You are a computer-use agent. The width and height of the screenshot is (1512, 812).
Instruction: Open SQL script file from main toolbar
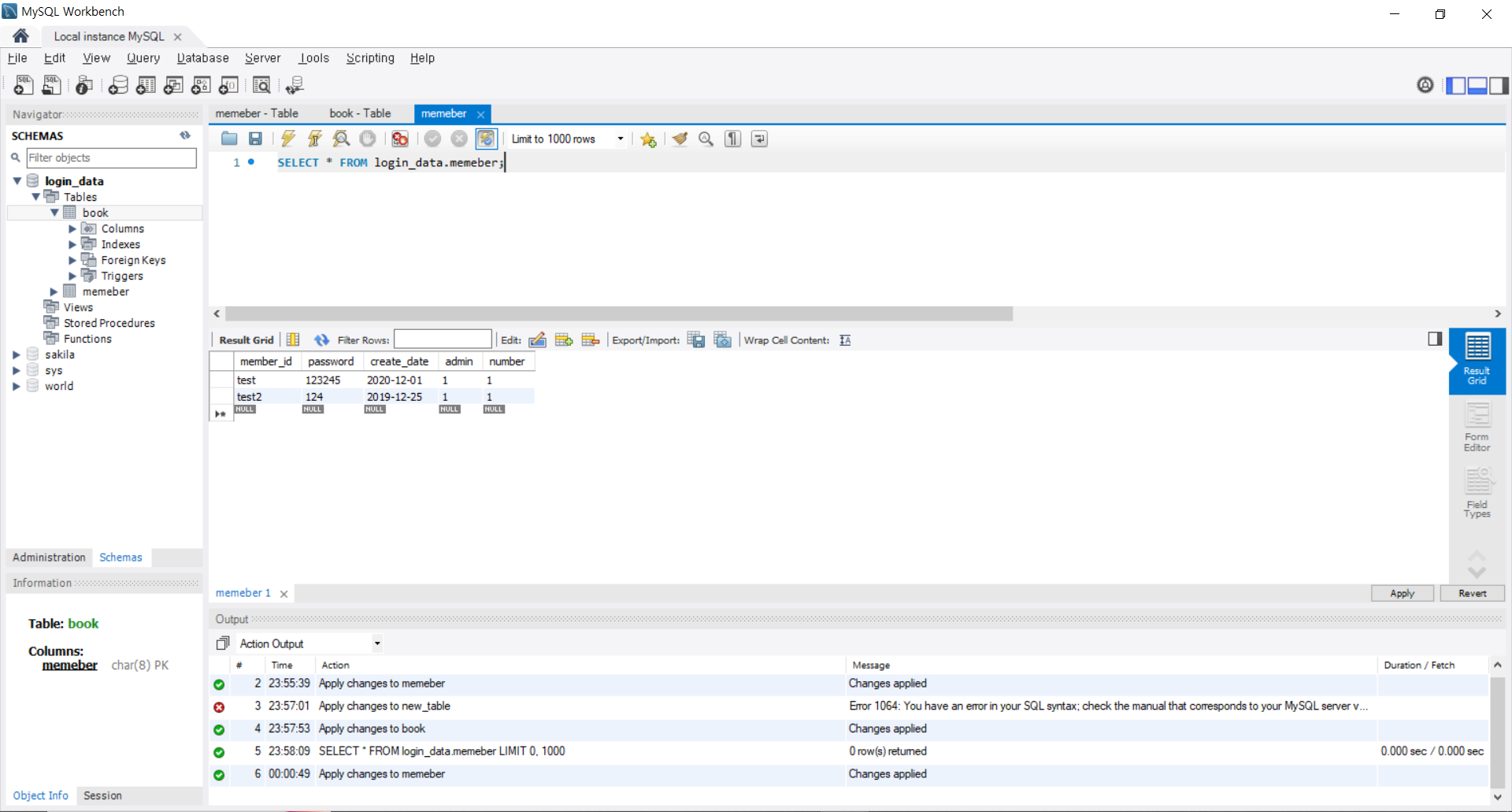[x=52, y=85]
